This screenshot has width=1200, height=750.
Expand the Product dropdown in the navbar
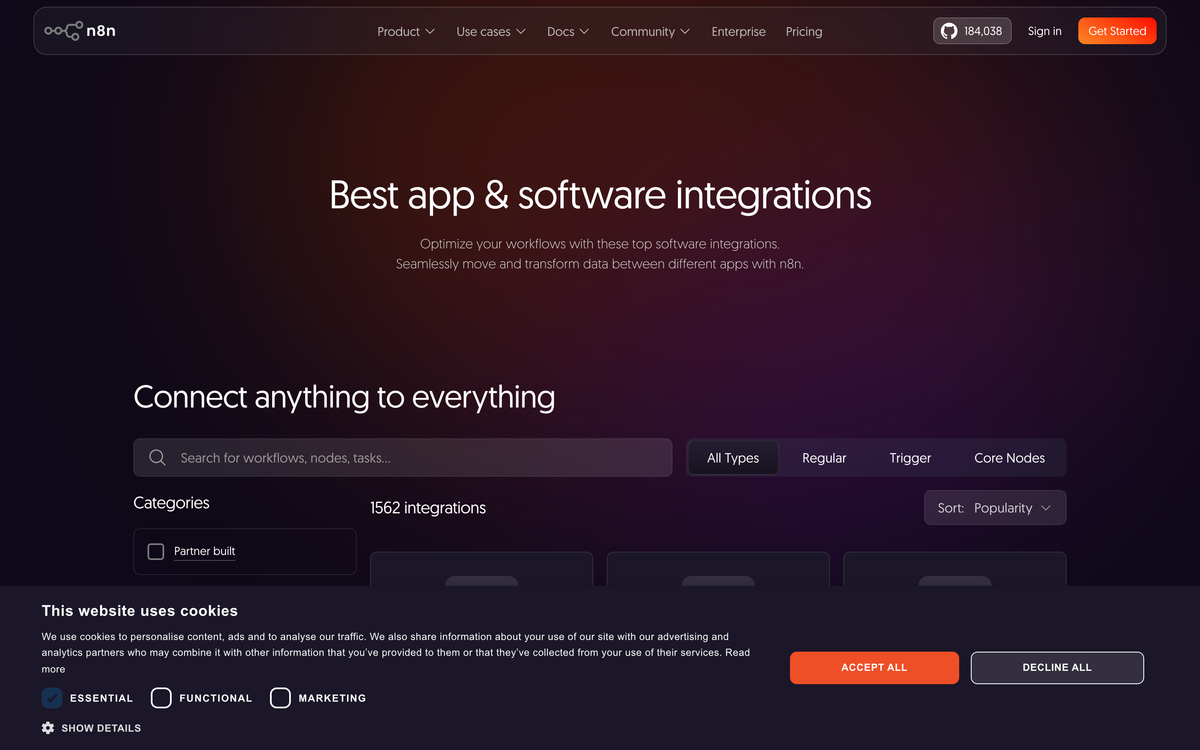pos(405,31)
